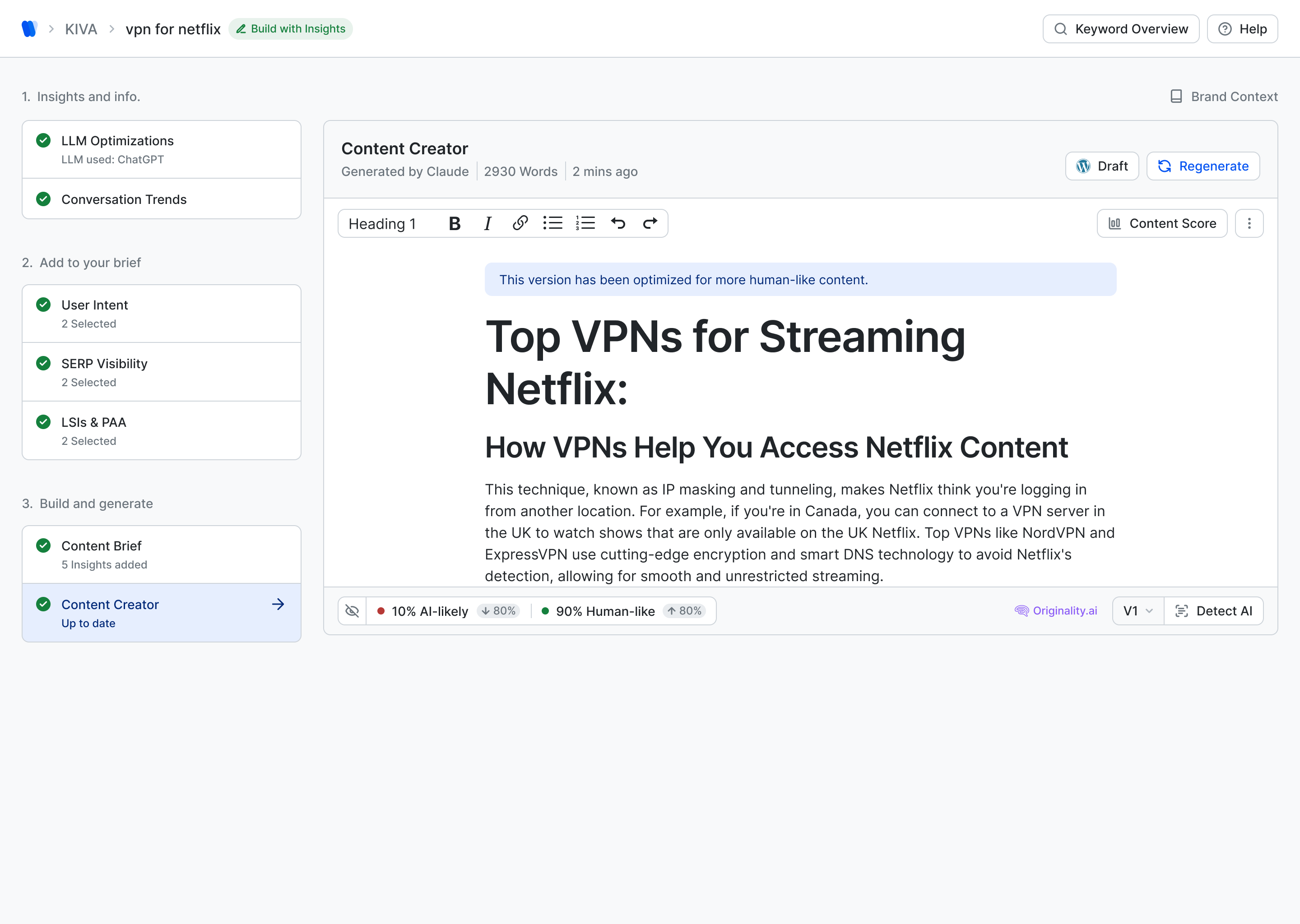This screenshot has height=924, width=1300.
Task: Select LLM Optimizations step
Action: (162, 150)
